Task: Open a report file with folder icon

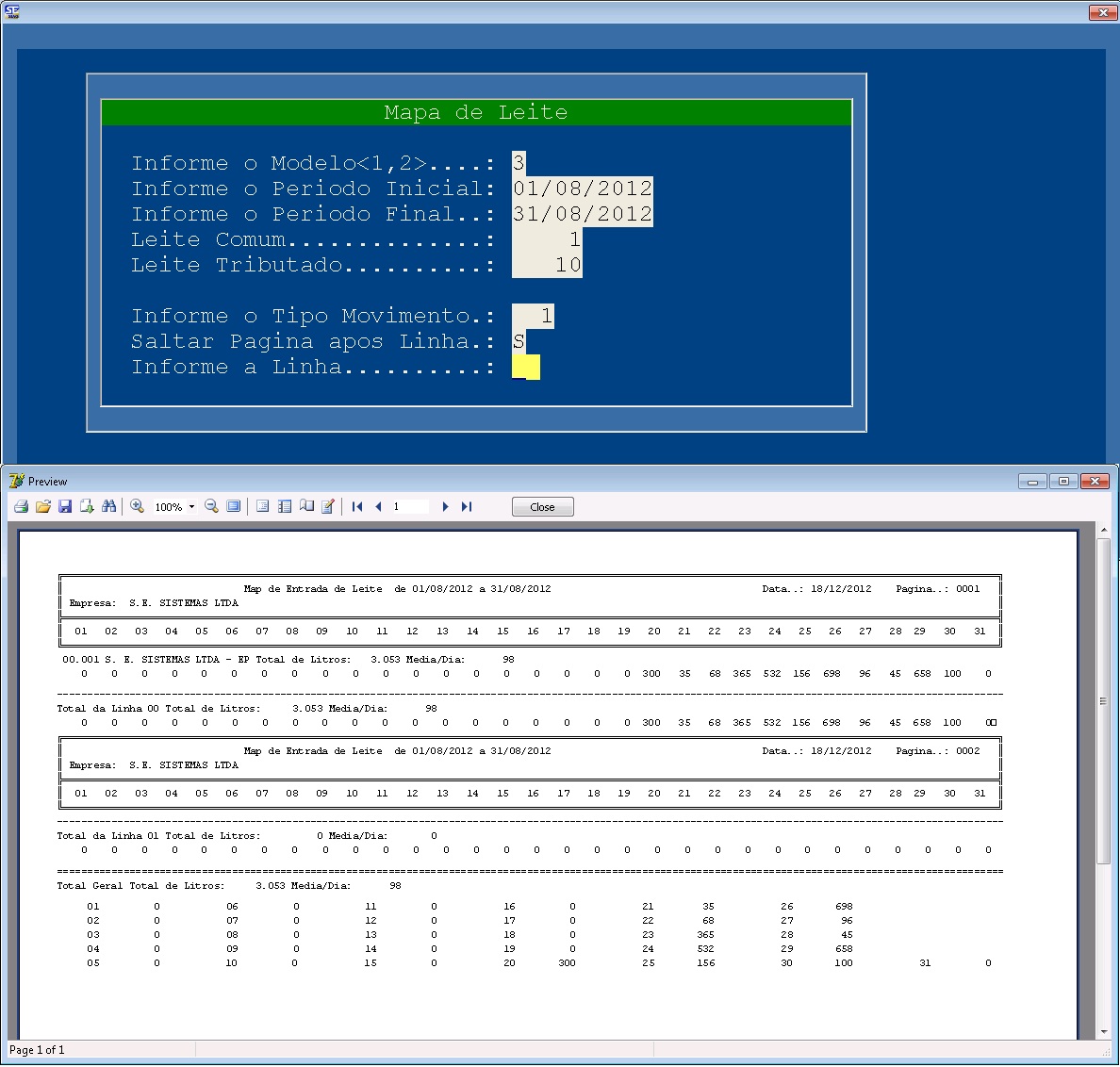Action: [x=43, y=506]
